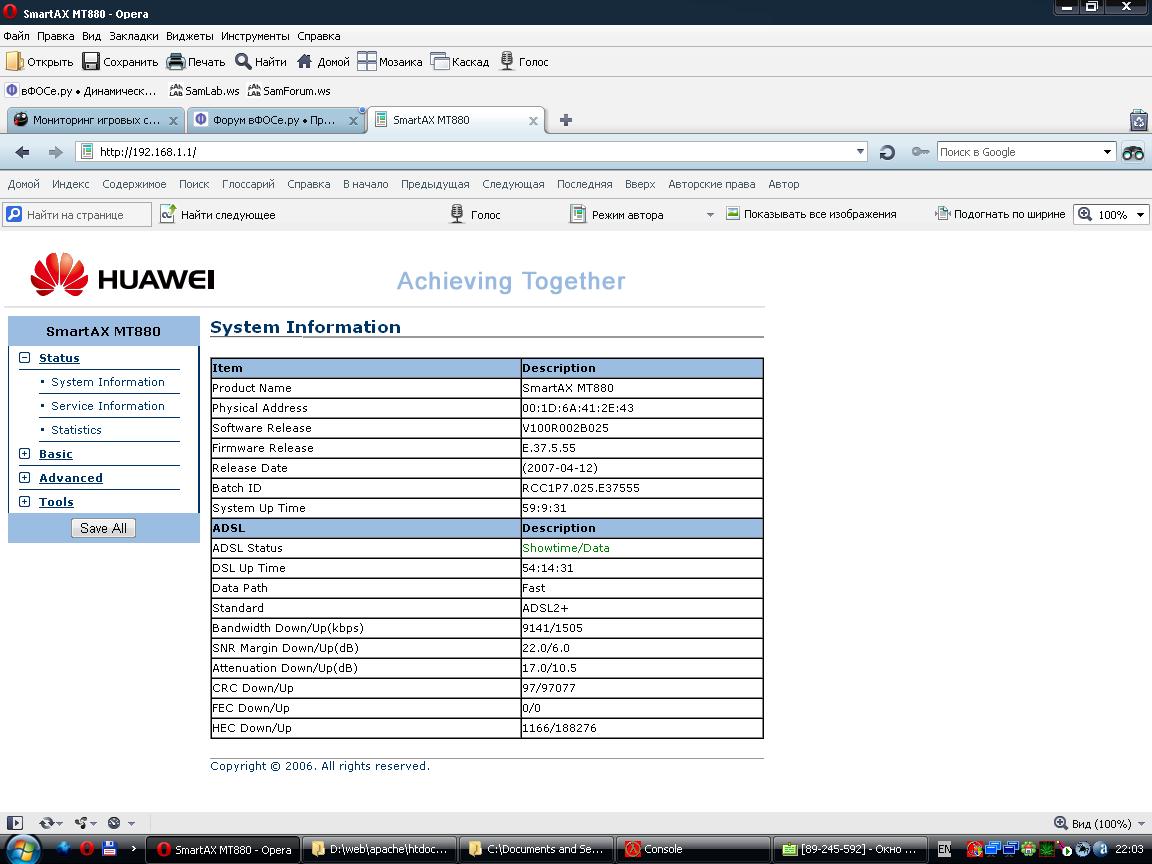Image resolution: width=1152 pixels, height=864 pixels.
Task: Click the Voice microphone icon in main toolbar
Action: tap(507, 62)
